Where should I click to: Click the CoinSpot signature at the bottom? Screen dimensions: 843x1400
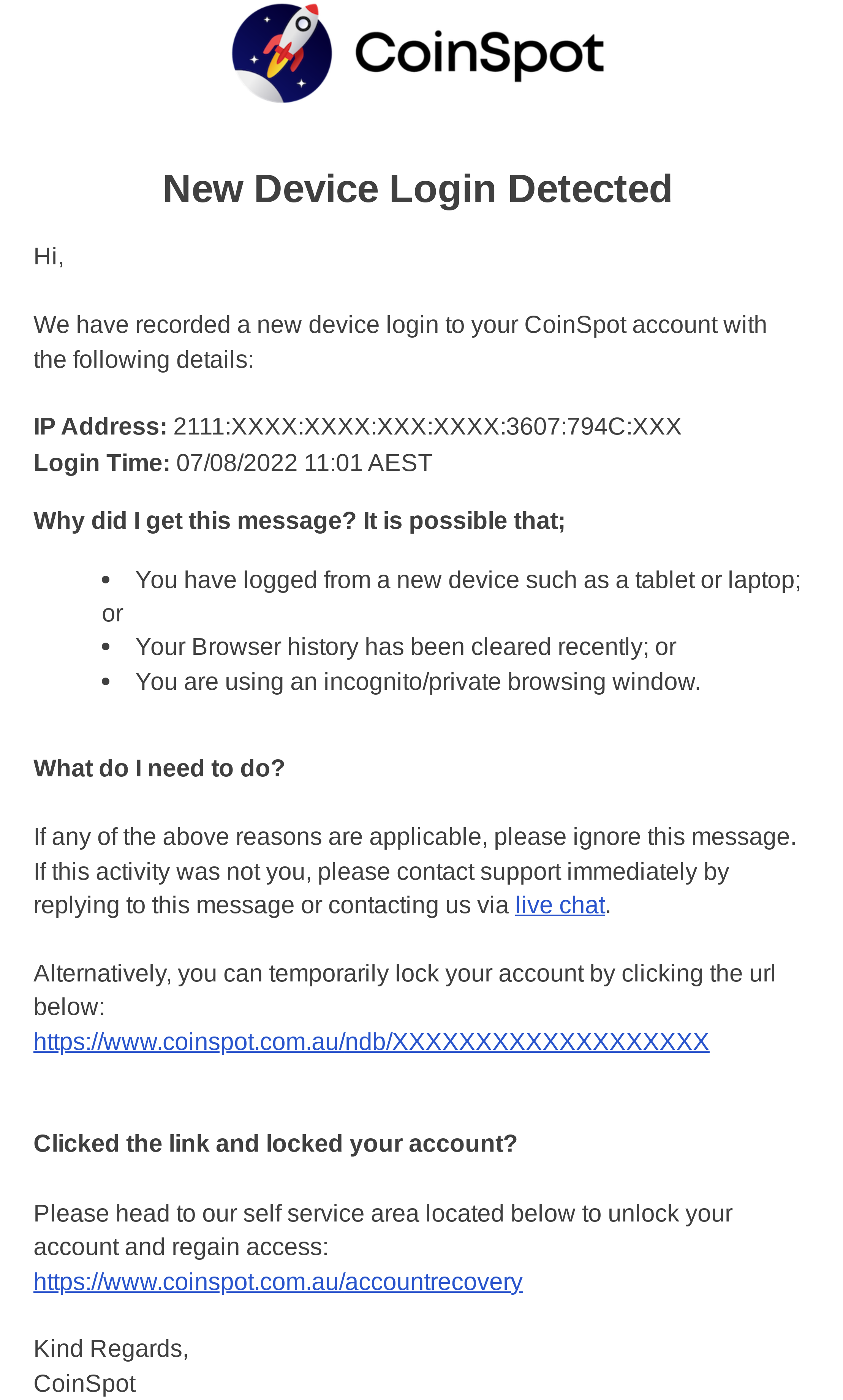(85, 1384)
